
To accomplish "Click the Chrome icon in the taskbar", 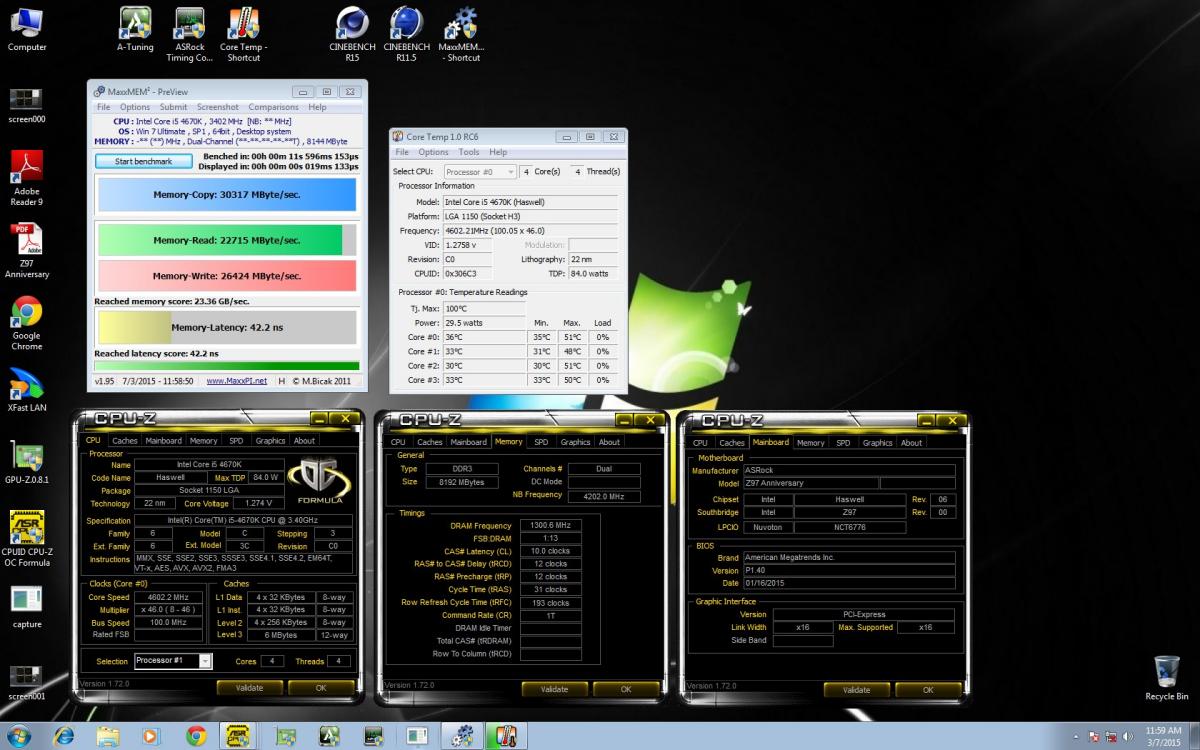I will [x=196, y=736].
